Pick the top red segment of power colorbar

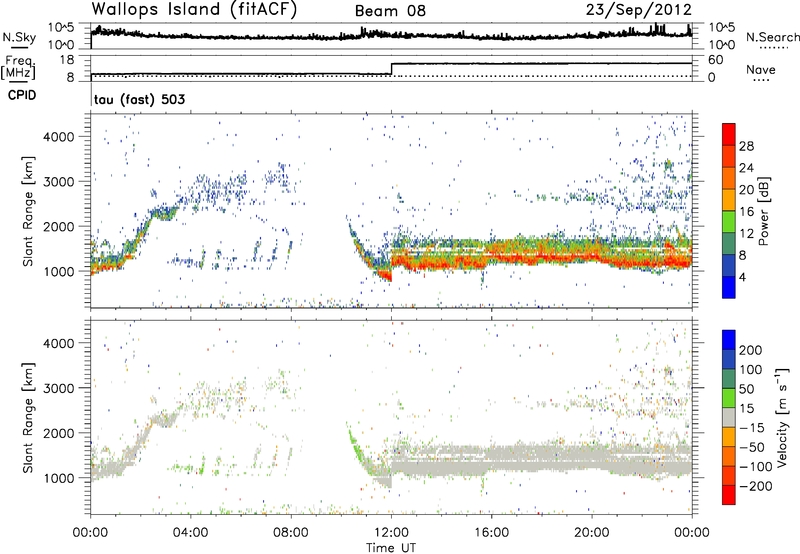click(729, 135)
